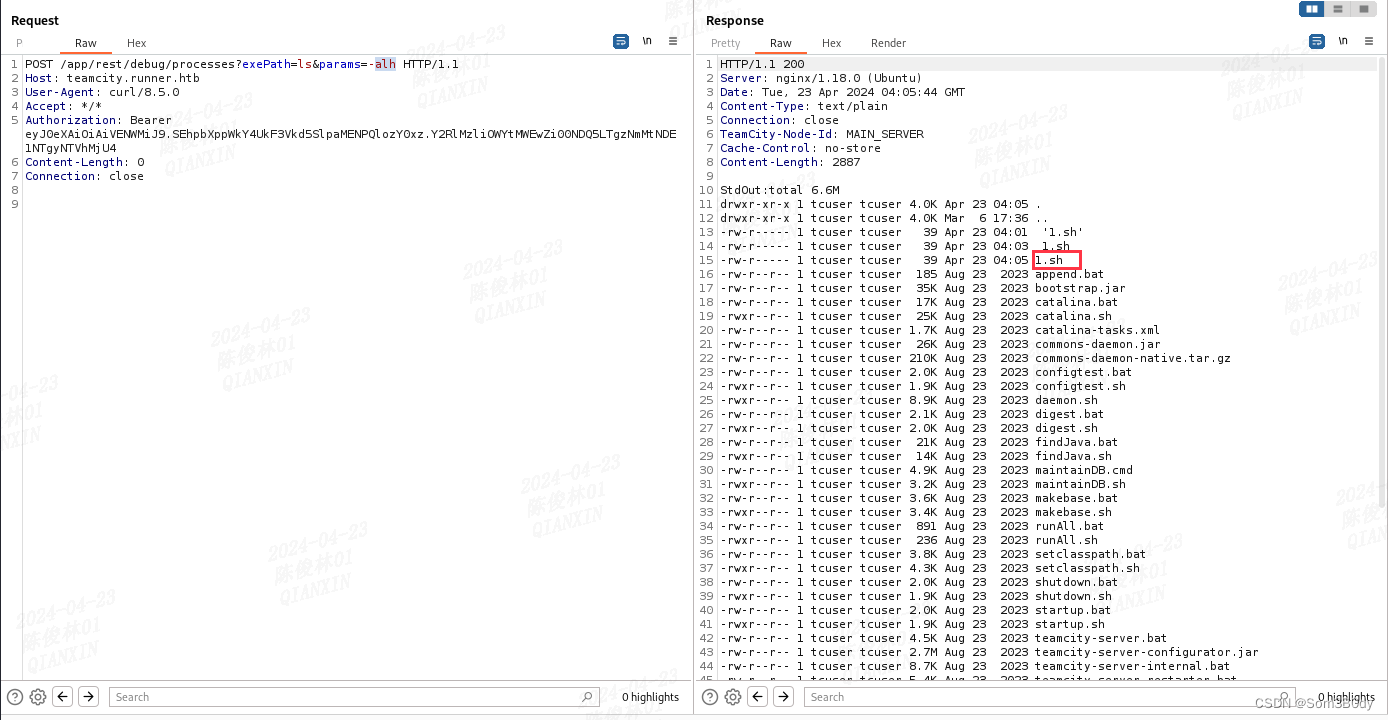The image size is (1388, 720).
Task: Click the 'bootstrap.jar' file entry
Action: tap(1080, 288)
